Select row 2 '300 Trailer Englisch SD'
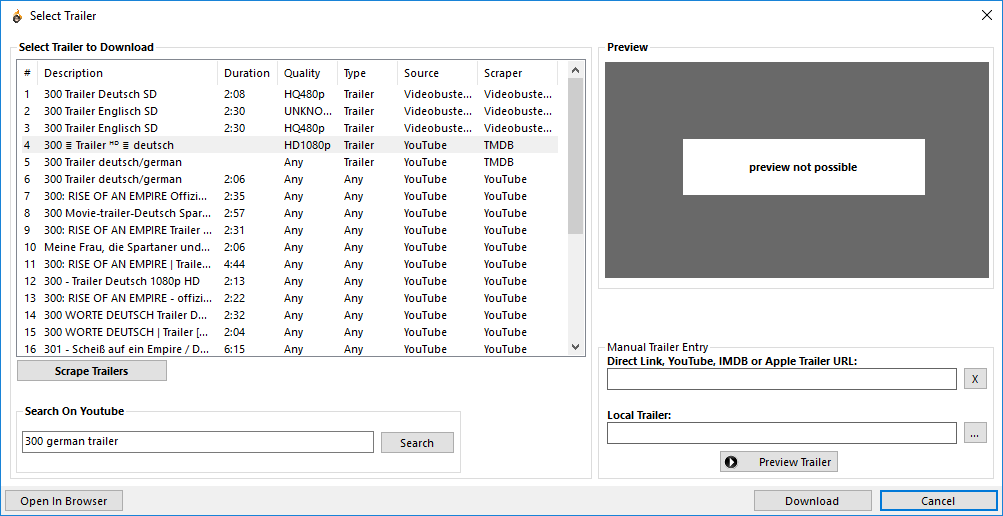Viewport: 1003px width, 516px height. click(289, 111)
